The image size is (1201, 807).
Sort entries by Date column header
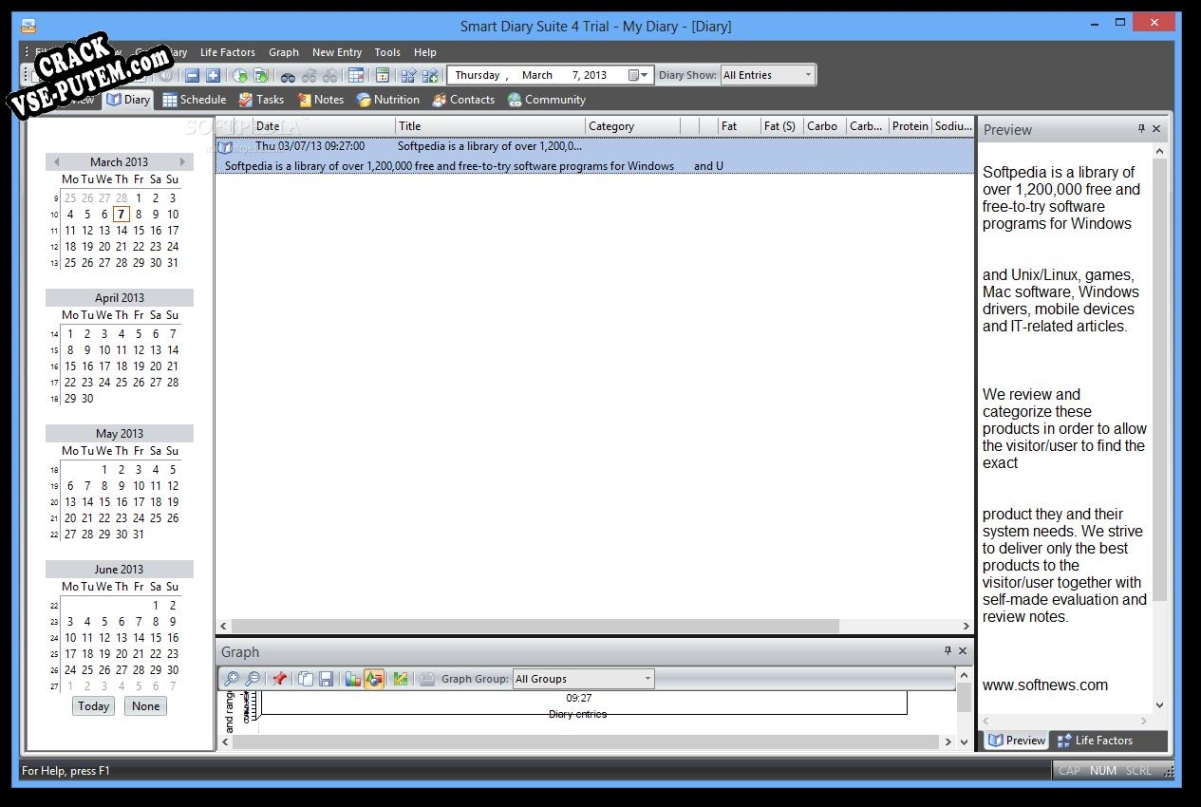pyautogui.click(x=323, y=126)
